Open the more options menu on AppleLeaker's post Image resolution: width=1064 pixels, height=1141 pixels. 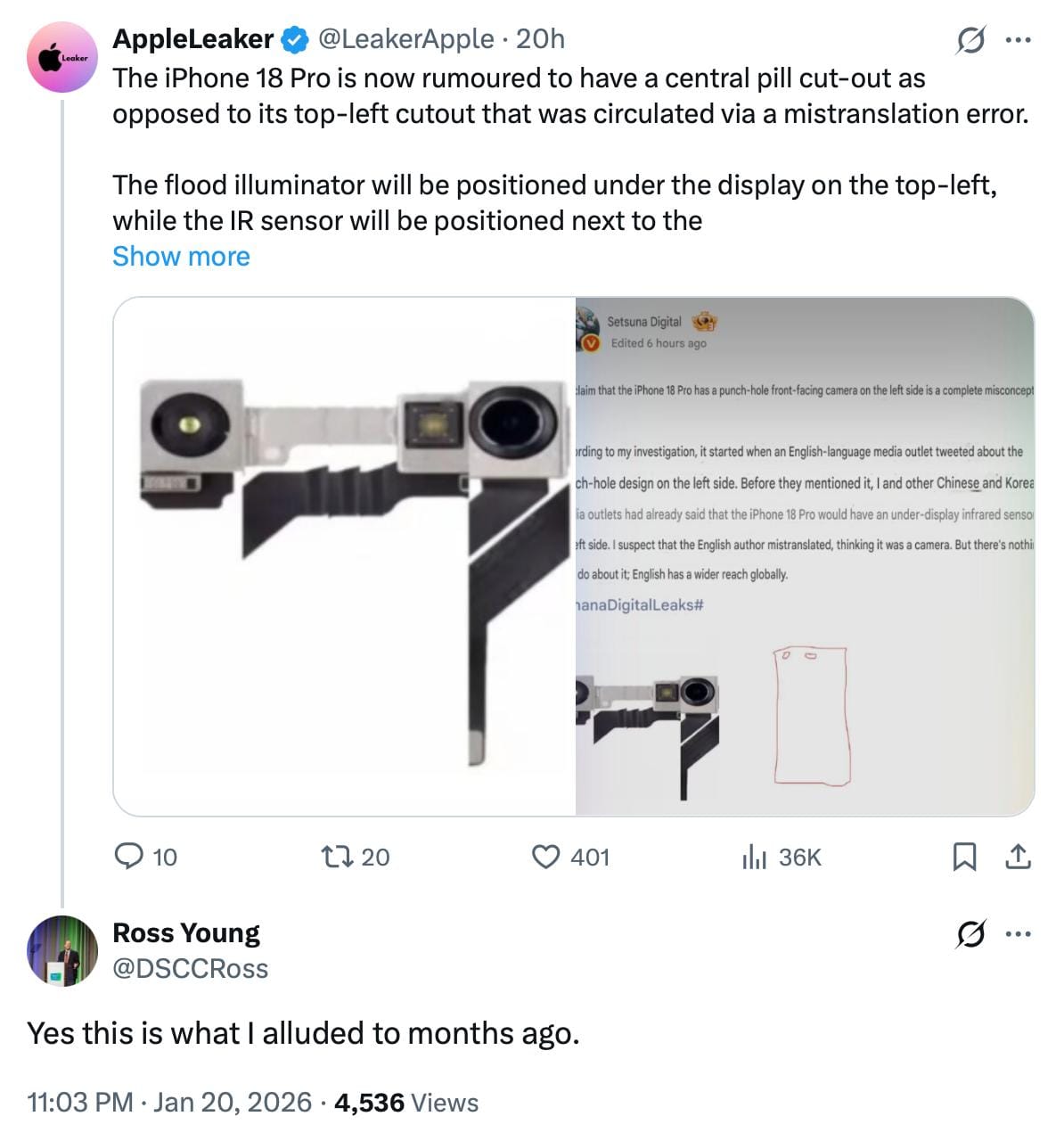click(1017, 39)
